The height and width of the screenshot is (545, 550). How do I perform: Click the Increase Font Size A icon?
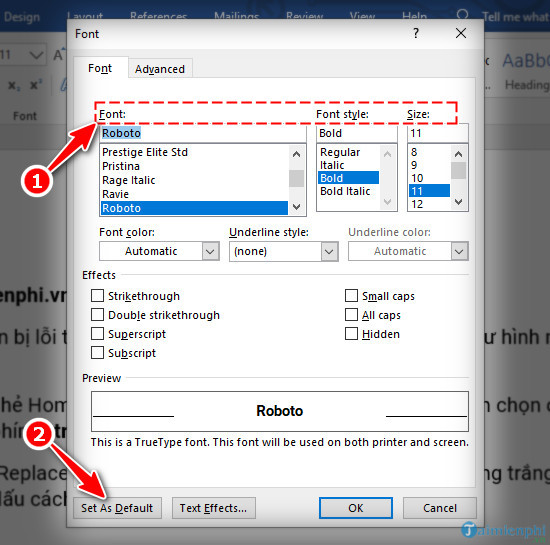tap(59, 55)
